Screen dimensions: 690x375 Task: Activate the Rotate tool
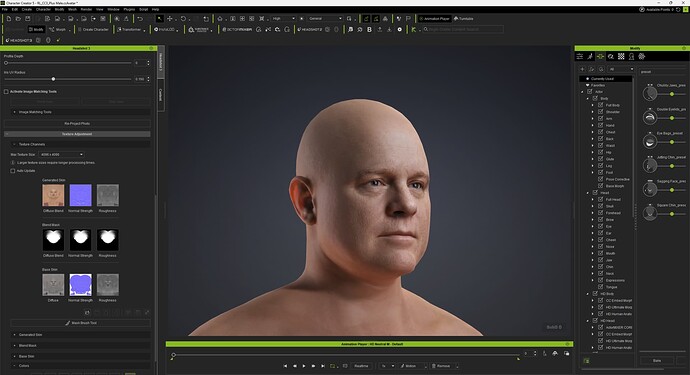(x=183, y=18)
